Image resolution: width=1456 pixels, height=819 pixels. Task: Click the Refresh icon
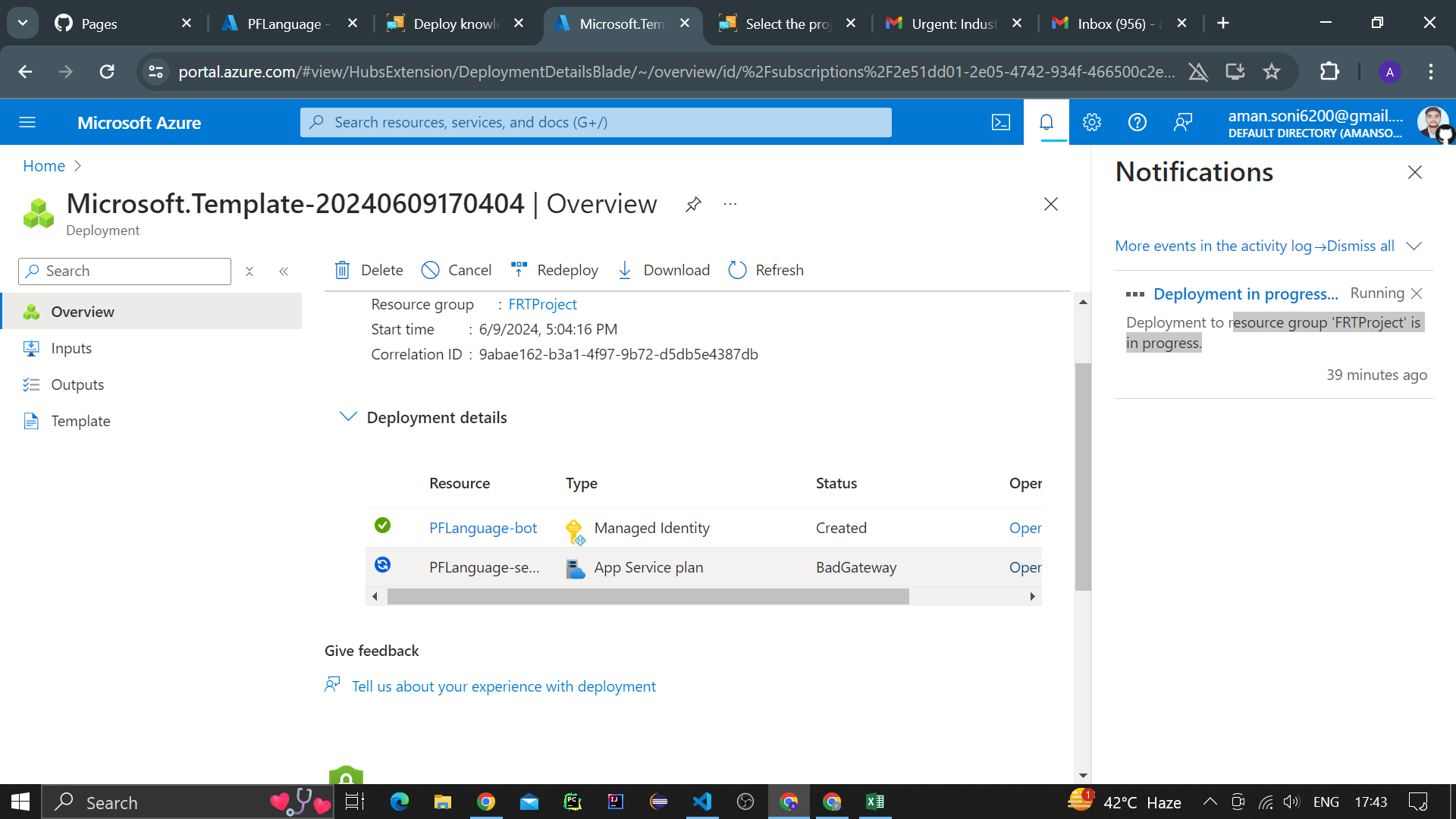click(736, 270)
